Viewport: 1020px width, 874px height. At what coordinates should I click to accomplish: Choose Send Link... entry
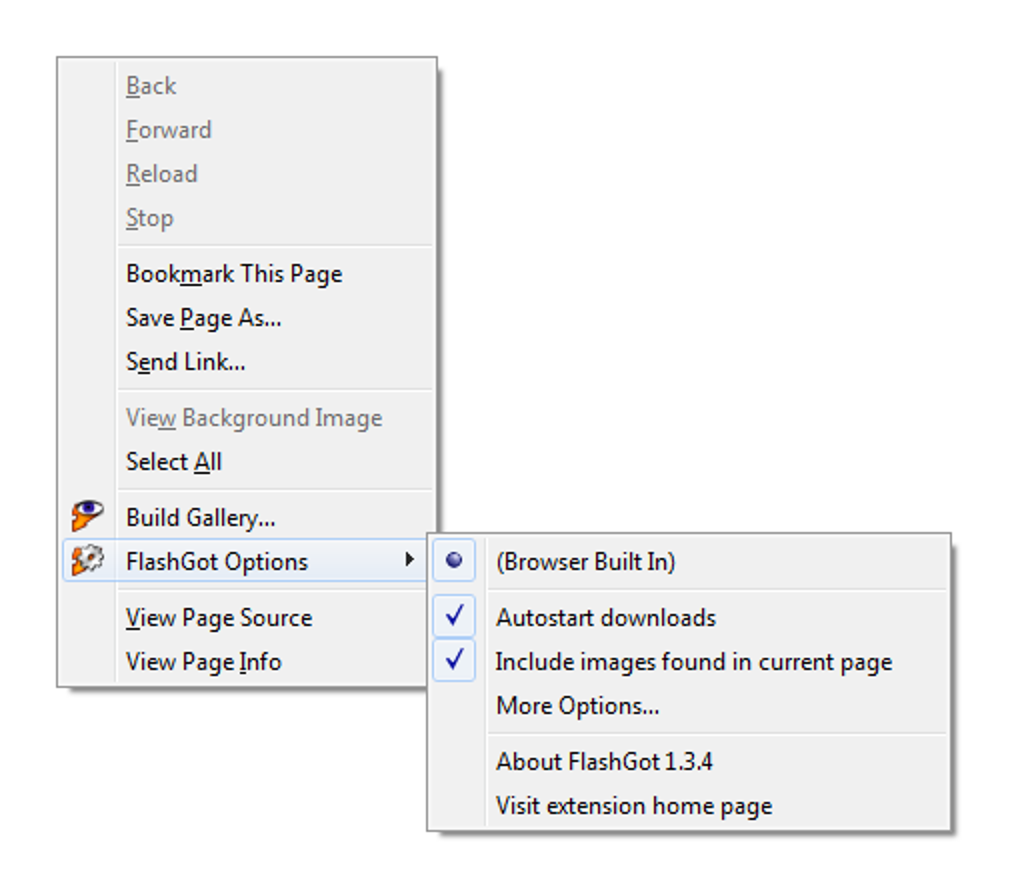[185, 362]
